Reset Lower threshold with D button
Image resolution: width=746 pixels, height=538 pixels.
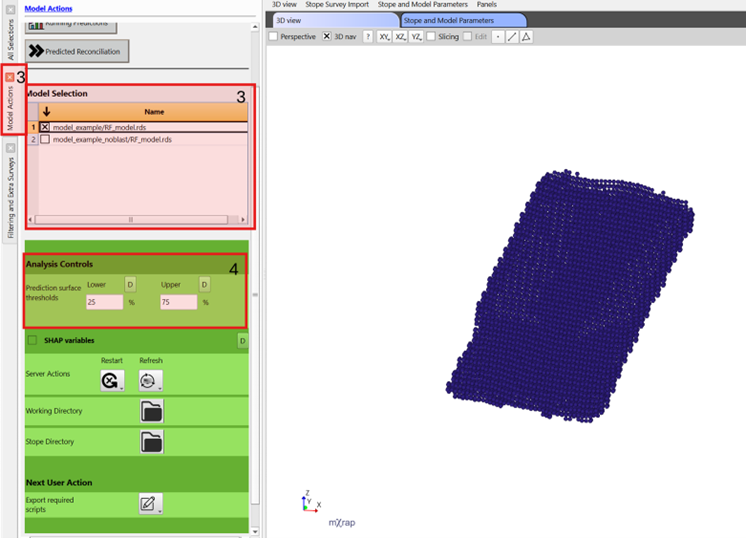(130, 285)
